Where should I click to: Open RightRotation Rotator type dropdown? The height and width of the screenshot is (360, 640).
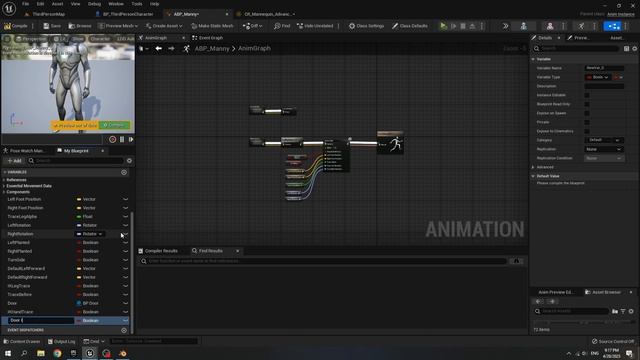(90, 234)
